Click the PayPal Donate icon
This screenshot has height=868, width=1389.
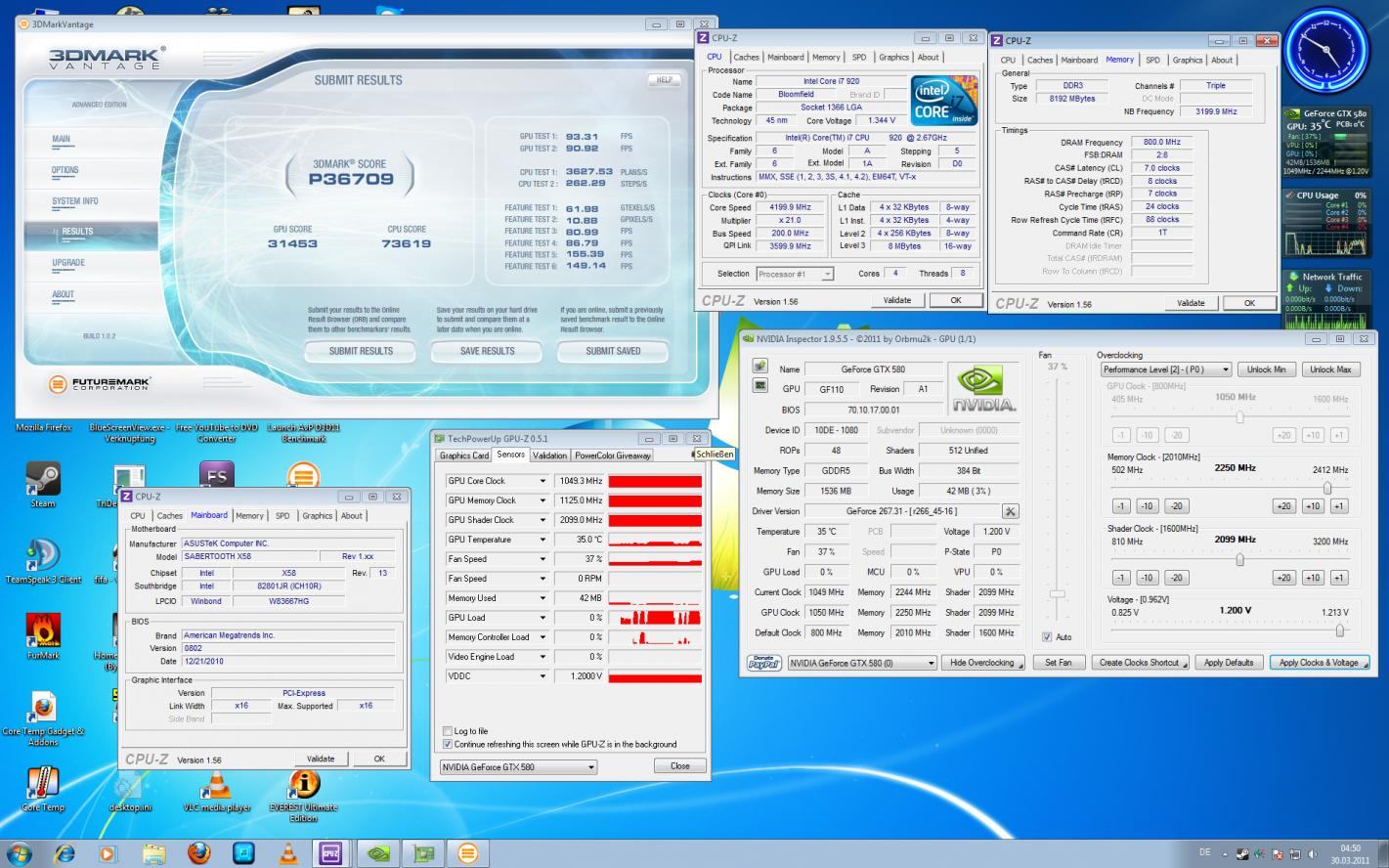pyautogui.click(x=763, y=663)
